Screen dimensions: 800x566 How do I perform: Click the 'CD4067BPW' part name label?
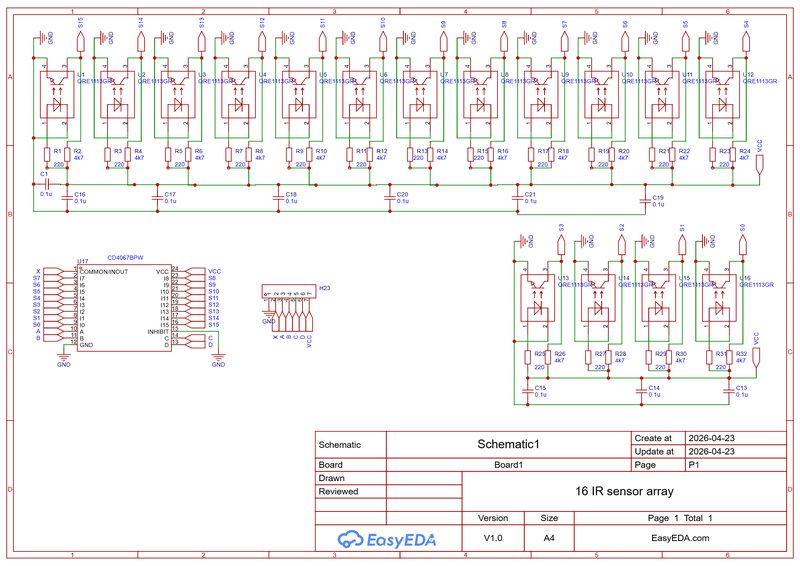[x=126, y=258]
